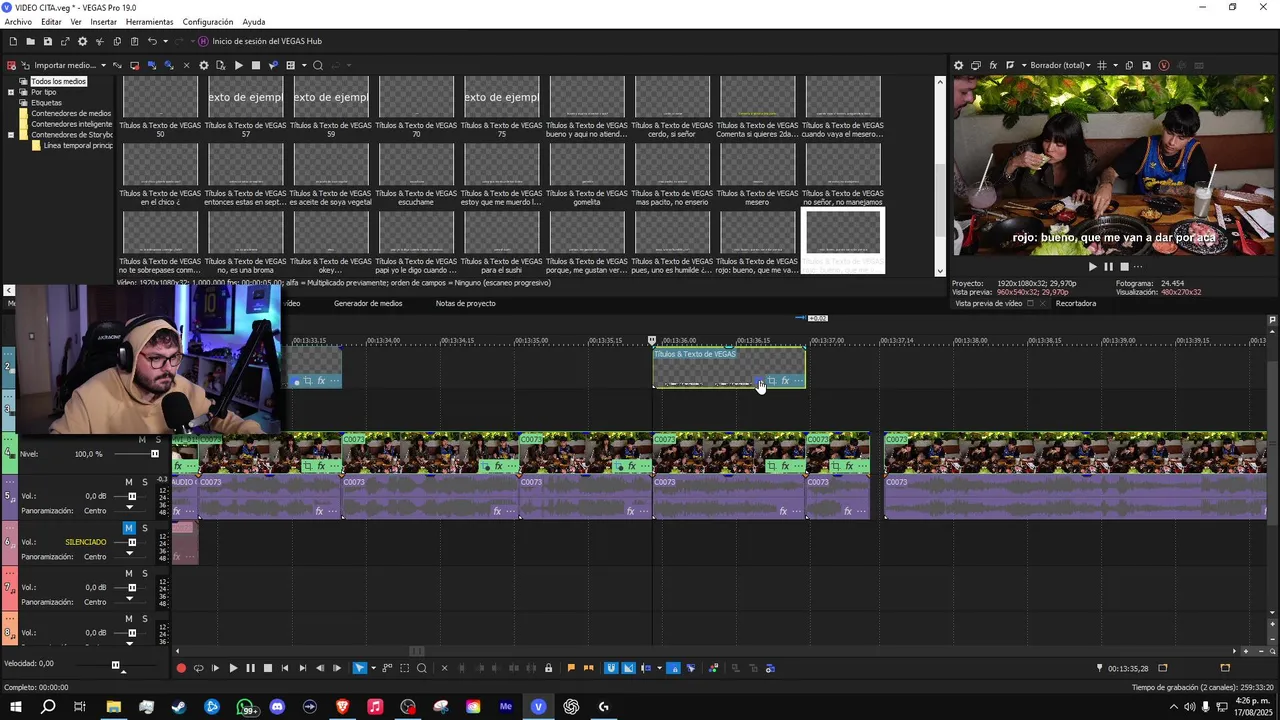This screenshot has width=1280, height=720.
Task: Select the Zoom edit tool in transport bar
Action: point(422,668)
